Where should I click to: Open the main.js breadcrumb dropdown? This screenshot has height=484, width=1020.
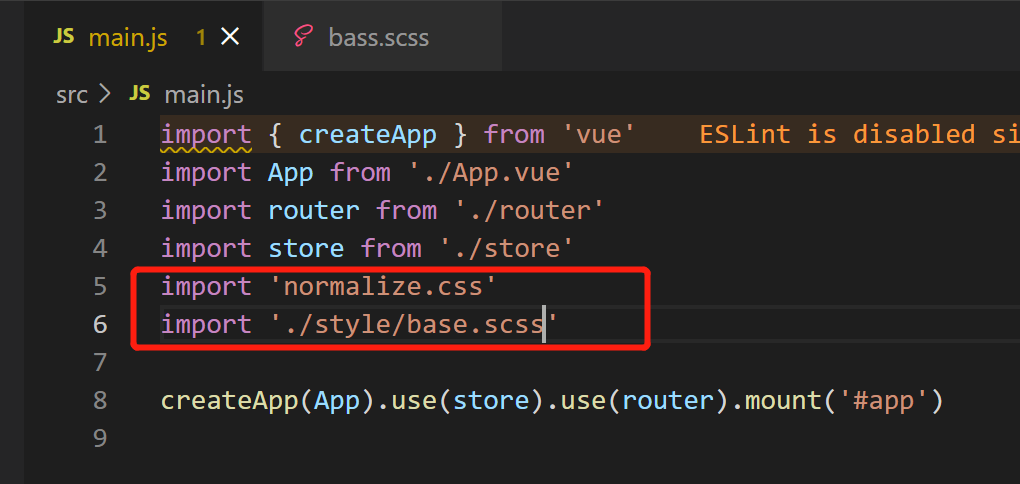[204, 95]
